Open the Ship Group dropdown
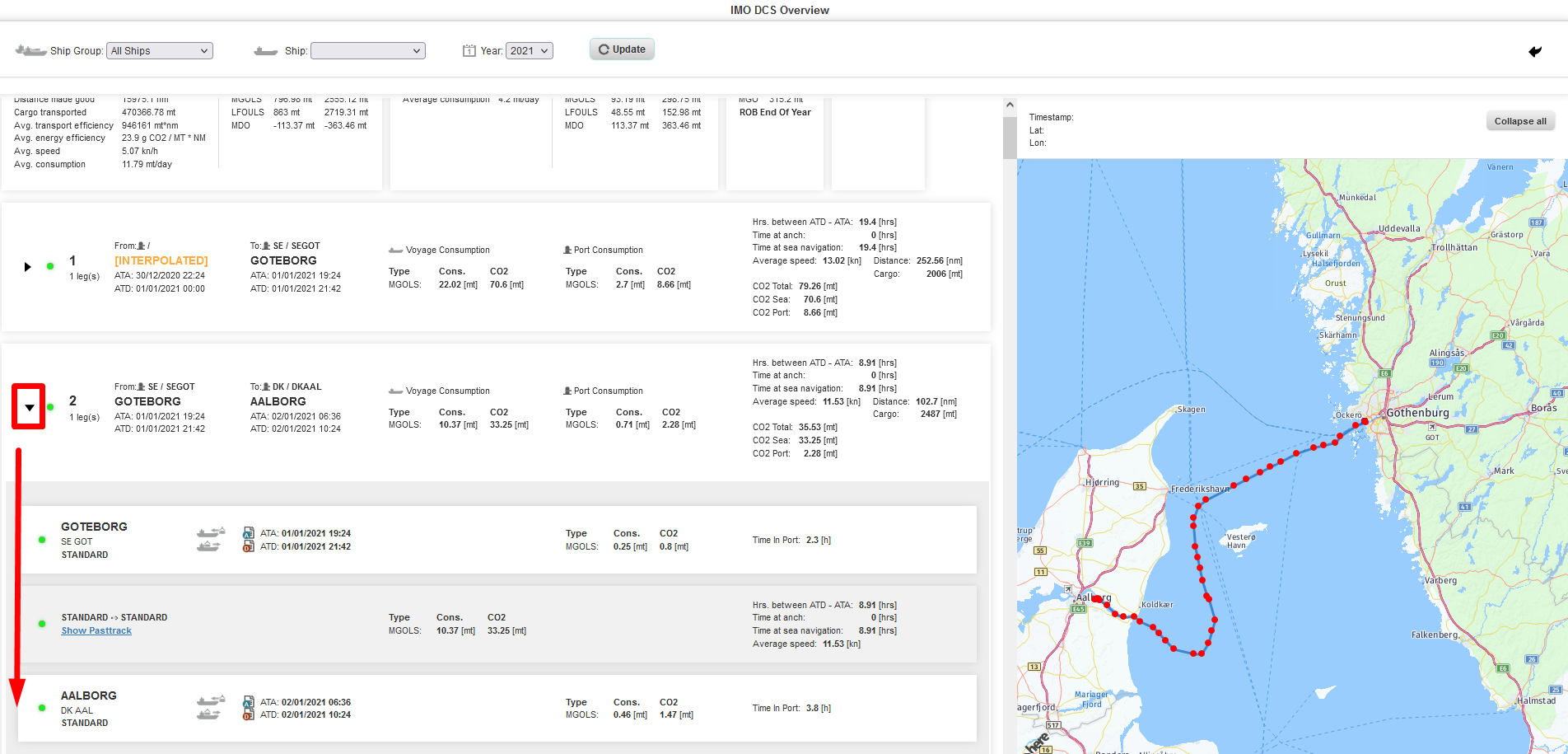 [160, 51]
